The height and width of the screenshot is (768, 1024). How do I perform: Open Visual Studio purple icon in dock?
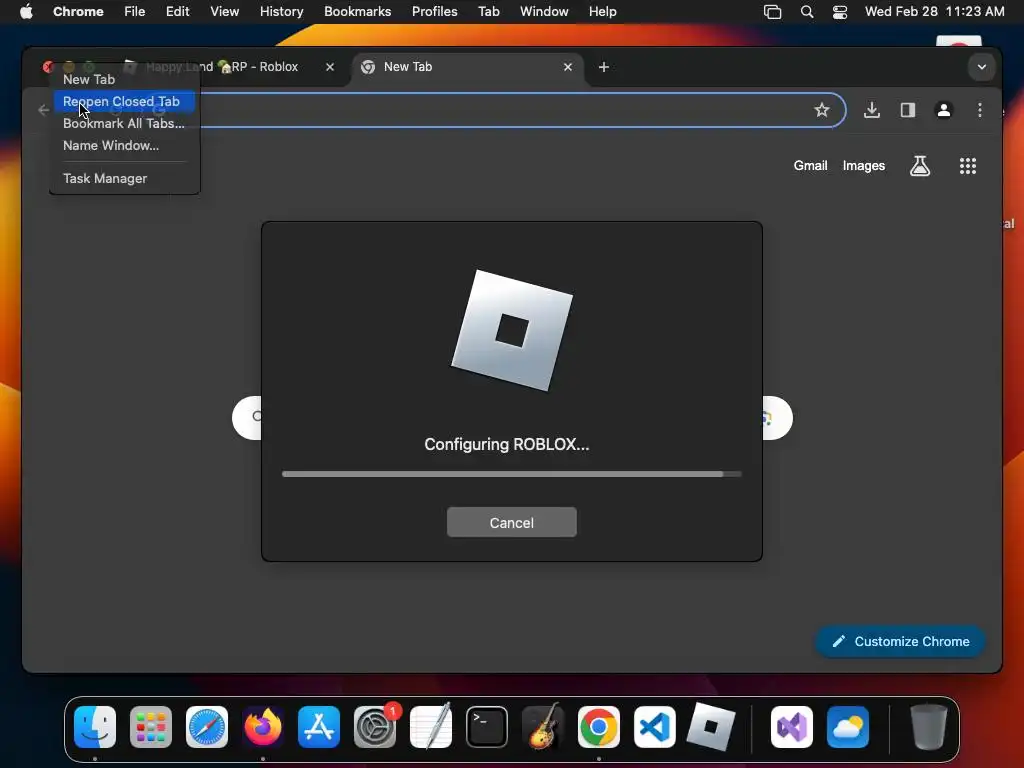pyautogui.click(x=792, y=727)
